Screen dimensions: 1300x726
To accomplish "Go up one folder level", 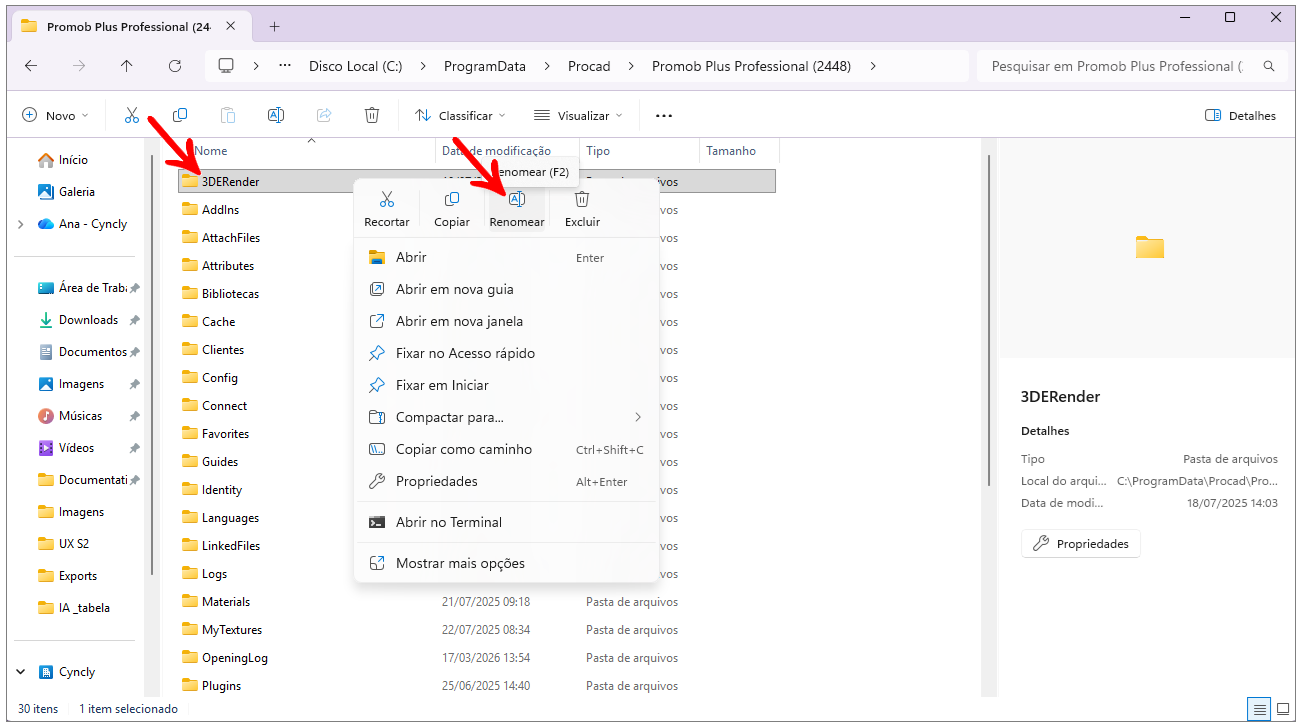I will pyautogui.click(x=126, y=66).
